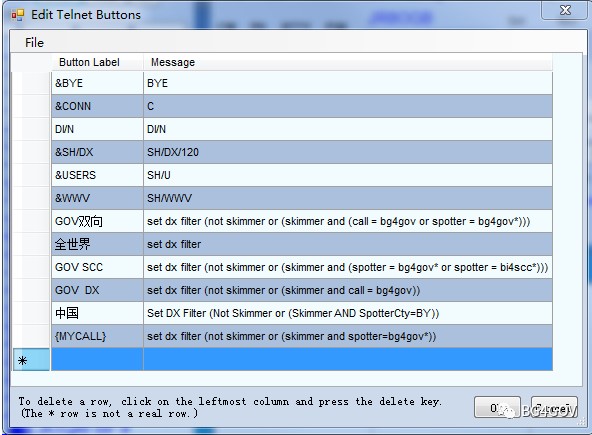Open the File menu
This screenshot has height=435, width=592.
[x=34, y=43]
